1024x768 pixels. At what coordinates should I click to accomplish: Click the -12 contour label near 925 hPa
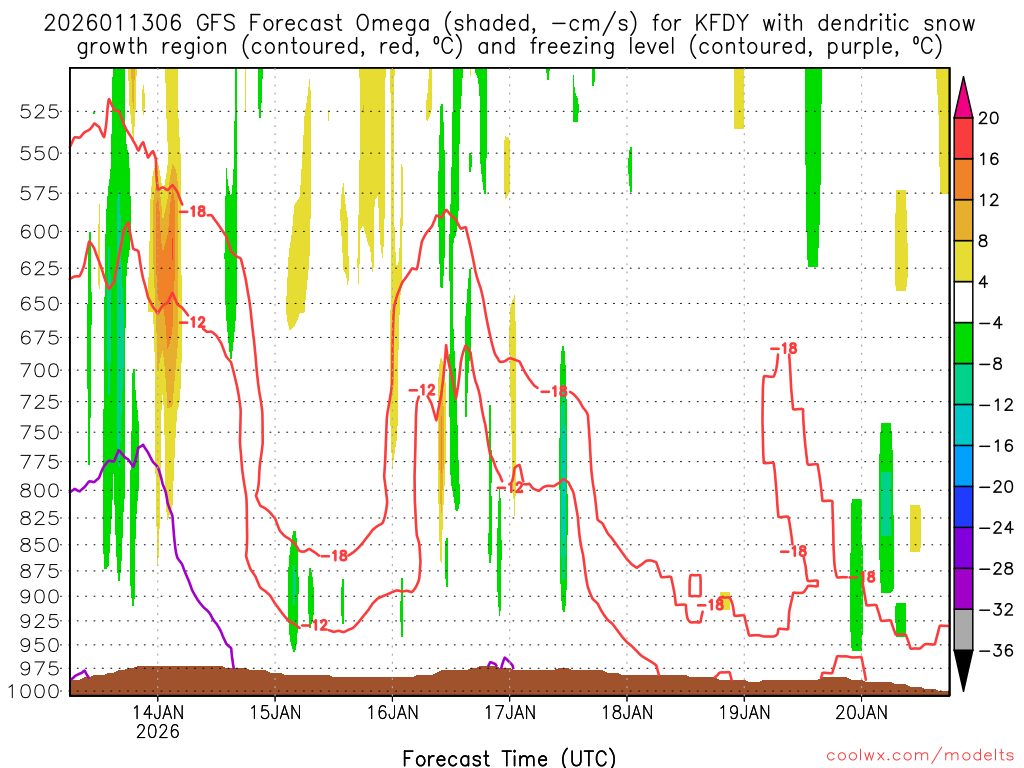[x=315, y=625]
